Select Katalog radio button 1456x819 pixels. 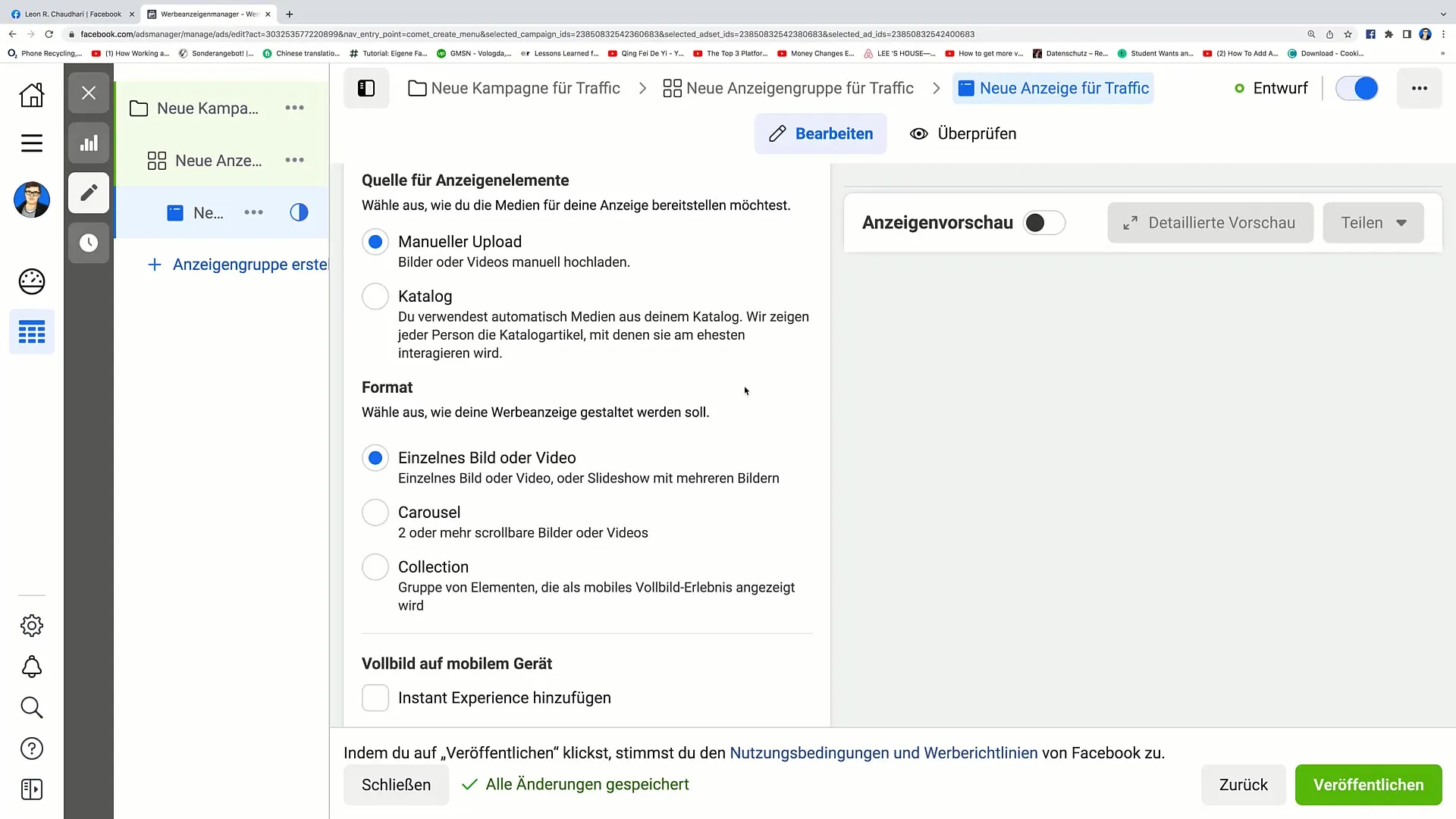tap(375, 297)
